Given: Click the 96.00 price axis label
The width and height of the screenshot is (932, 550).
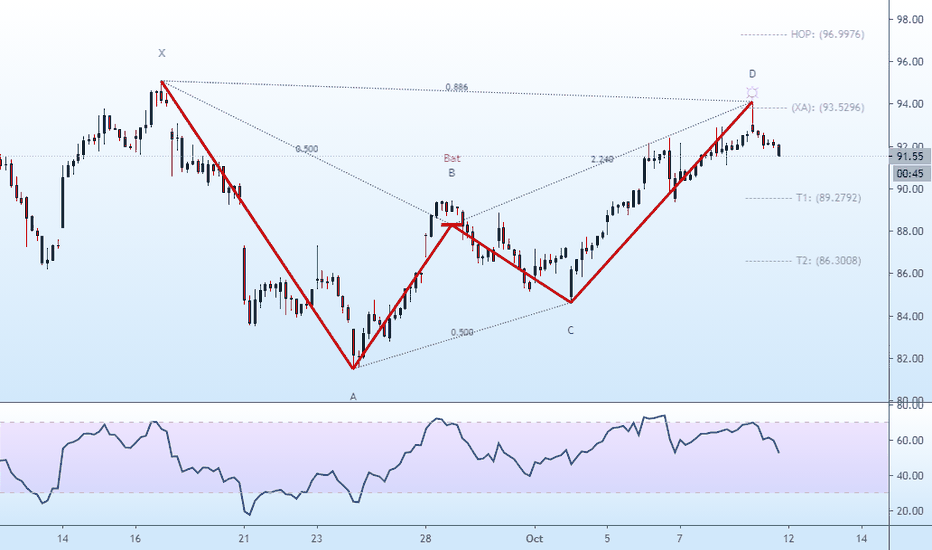Looking at the screenshot, I should click(910, 62).
